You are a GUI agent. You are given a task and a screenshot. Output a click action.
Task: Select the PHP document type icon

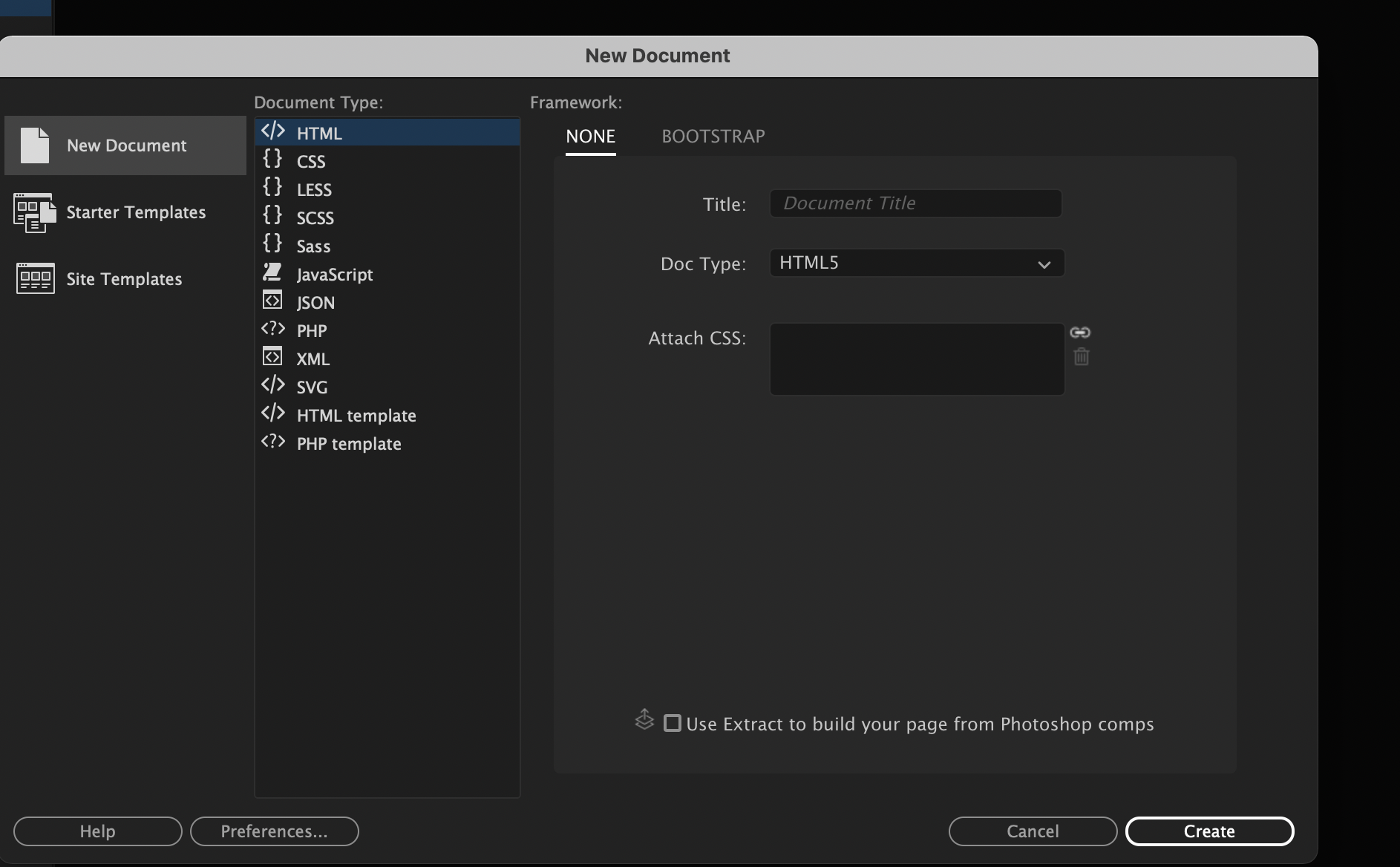click(x=273, y=329)
